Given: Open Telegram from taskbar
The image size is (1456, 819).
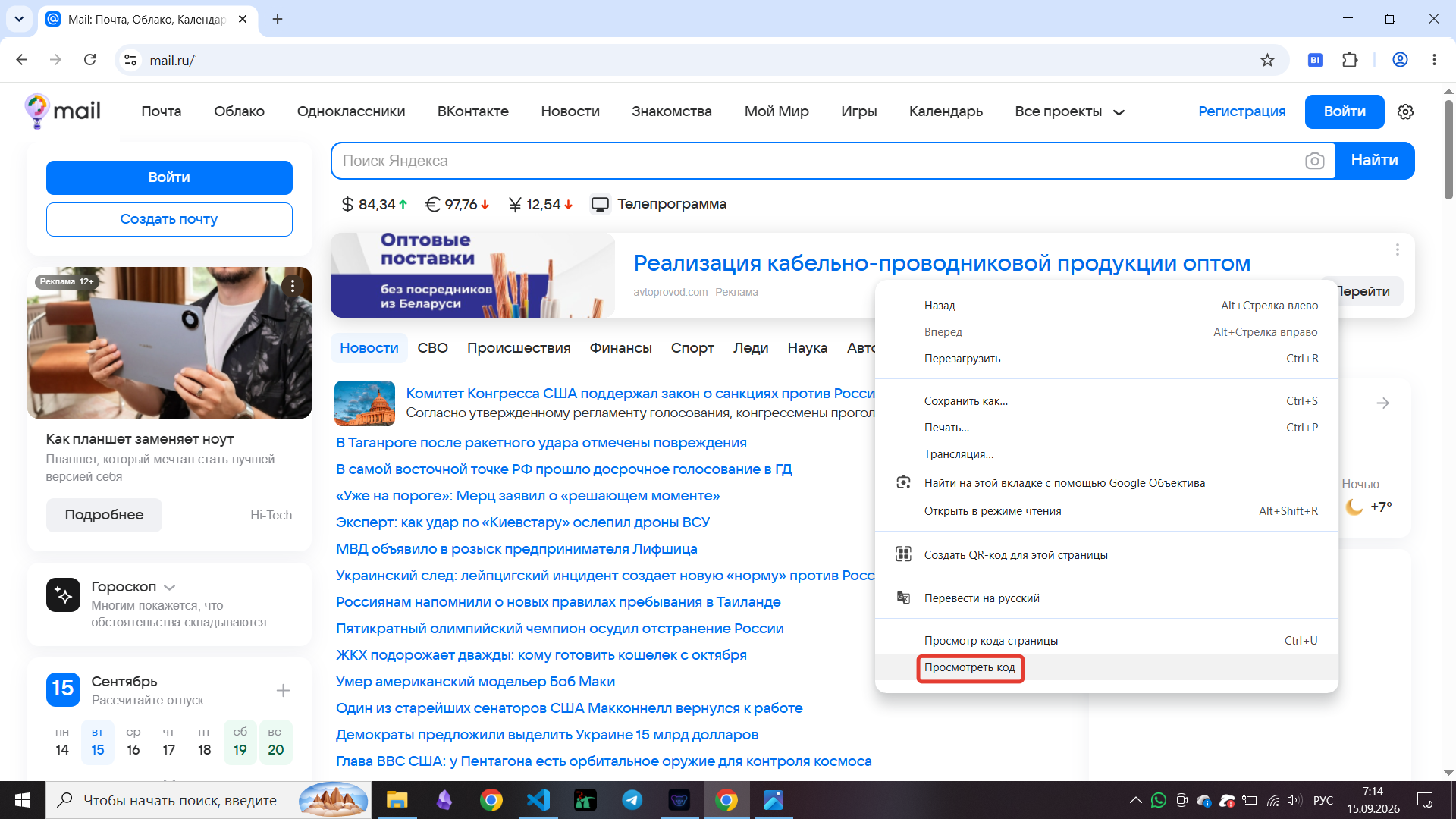Looking at the screenshot, I should (x=632, y=800).
